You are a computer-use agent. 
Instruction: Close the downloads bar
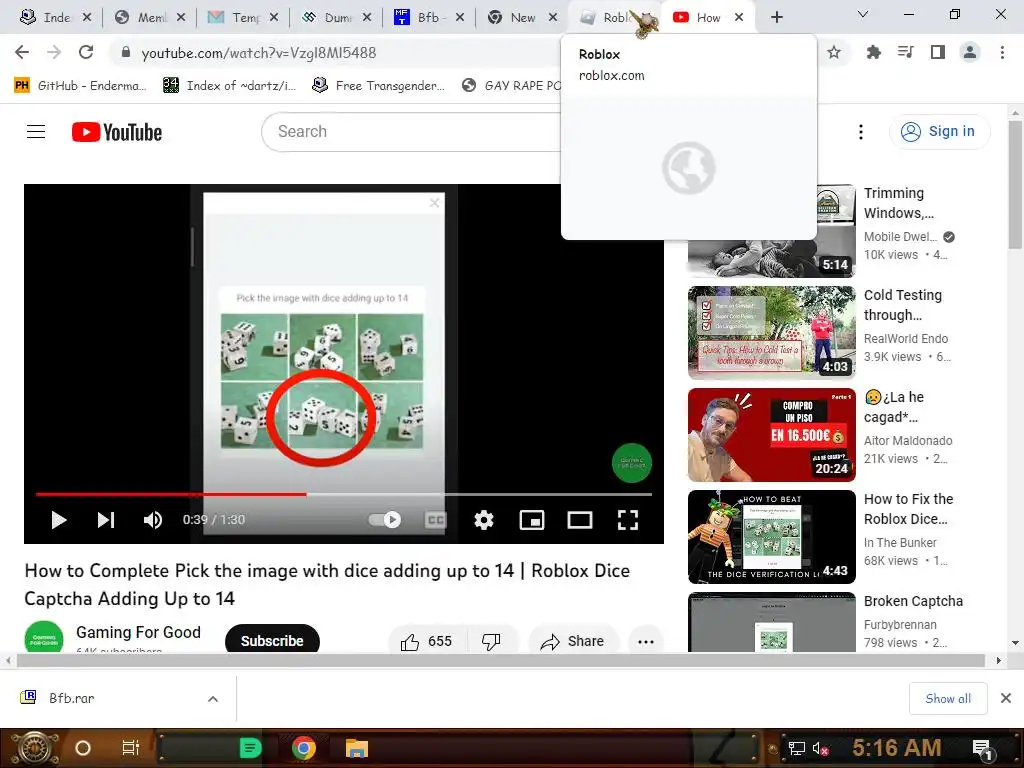point(1006,698)
